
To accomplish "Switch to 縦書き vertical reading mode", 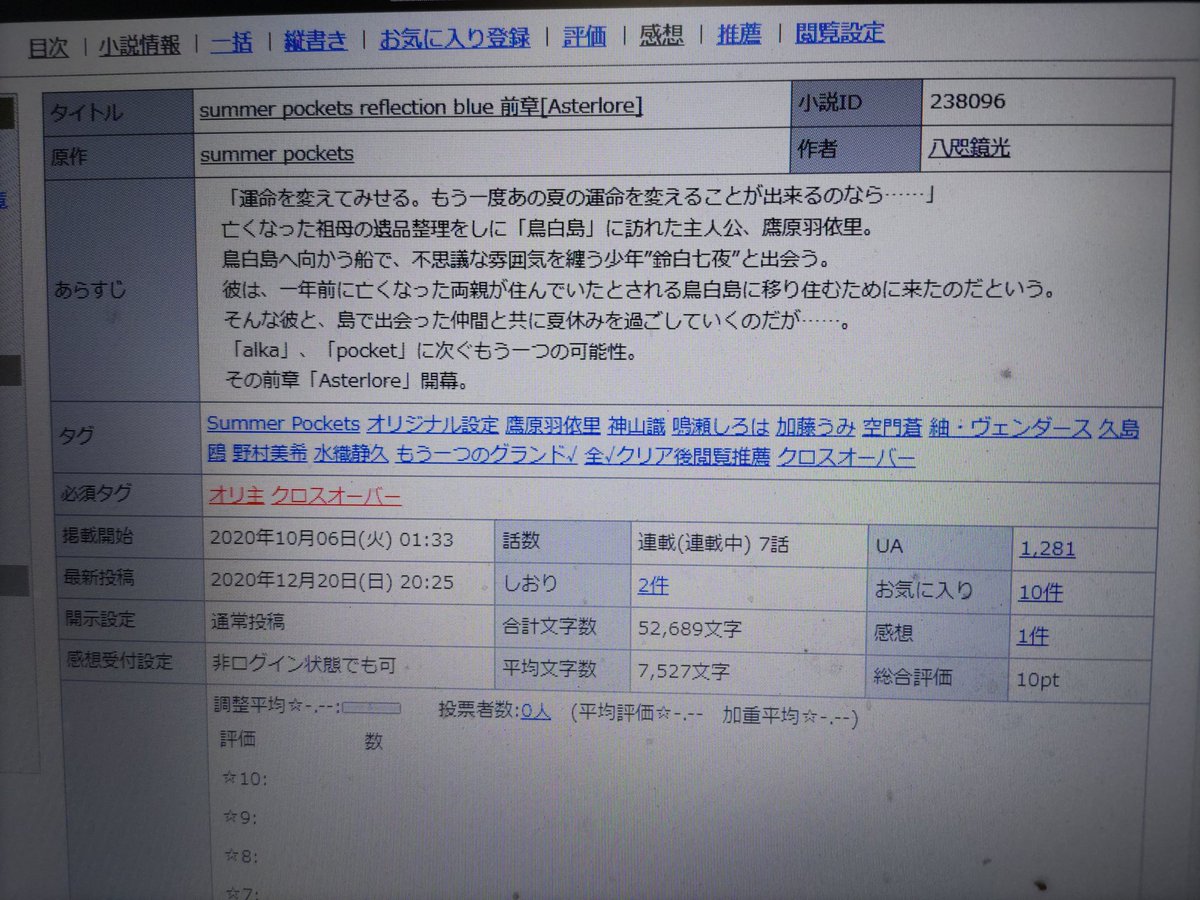I will 313,33.
